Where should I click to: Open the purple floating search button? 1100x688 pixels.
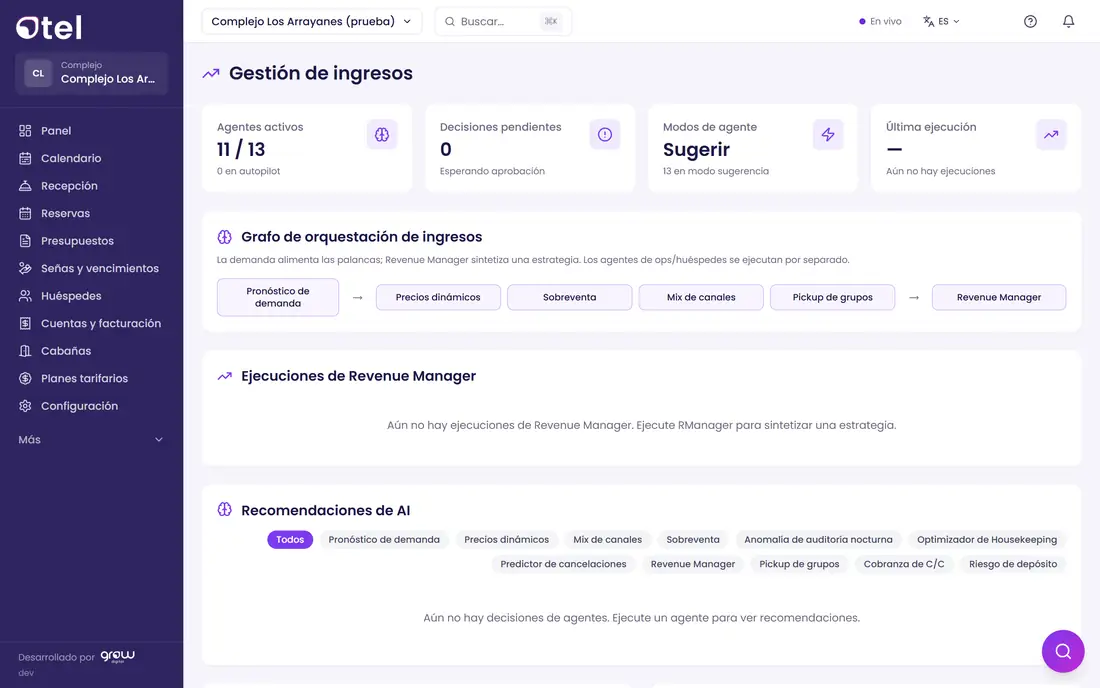click(1063, 652)
